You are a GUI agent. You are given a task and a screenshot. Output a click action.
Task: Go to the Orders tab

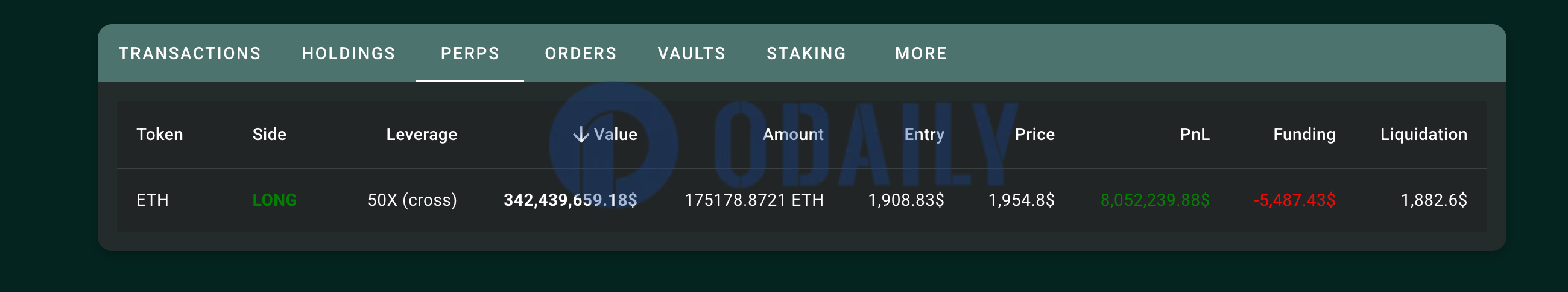580,54
